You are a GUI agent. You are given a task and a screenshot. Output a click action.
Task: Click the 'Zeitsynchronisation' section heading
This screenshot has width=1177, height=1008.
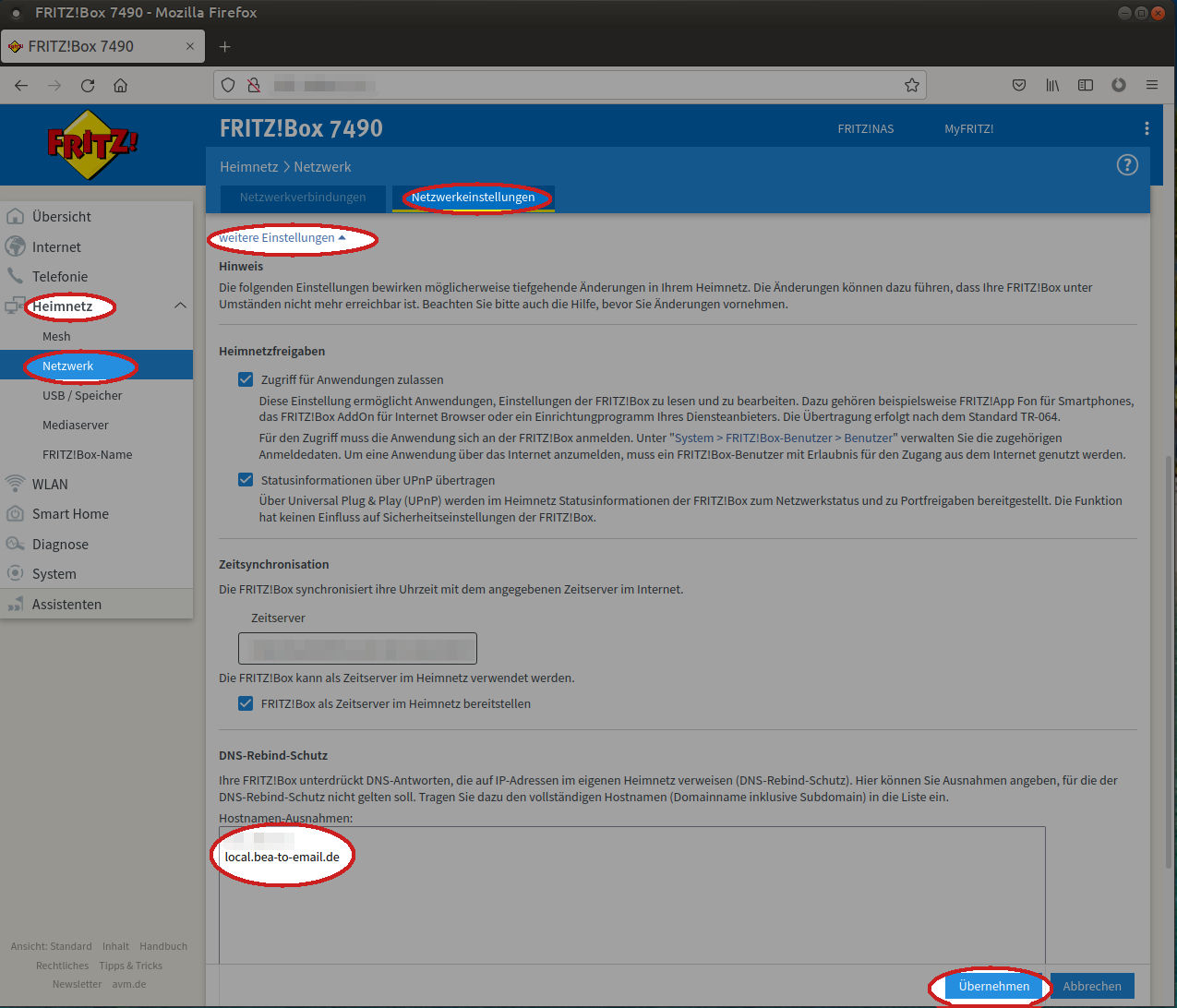point(274,564)
